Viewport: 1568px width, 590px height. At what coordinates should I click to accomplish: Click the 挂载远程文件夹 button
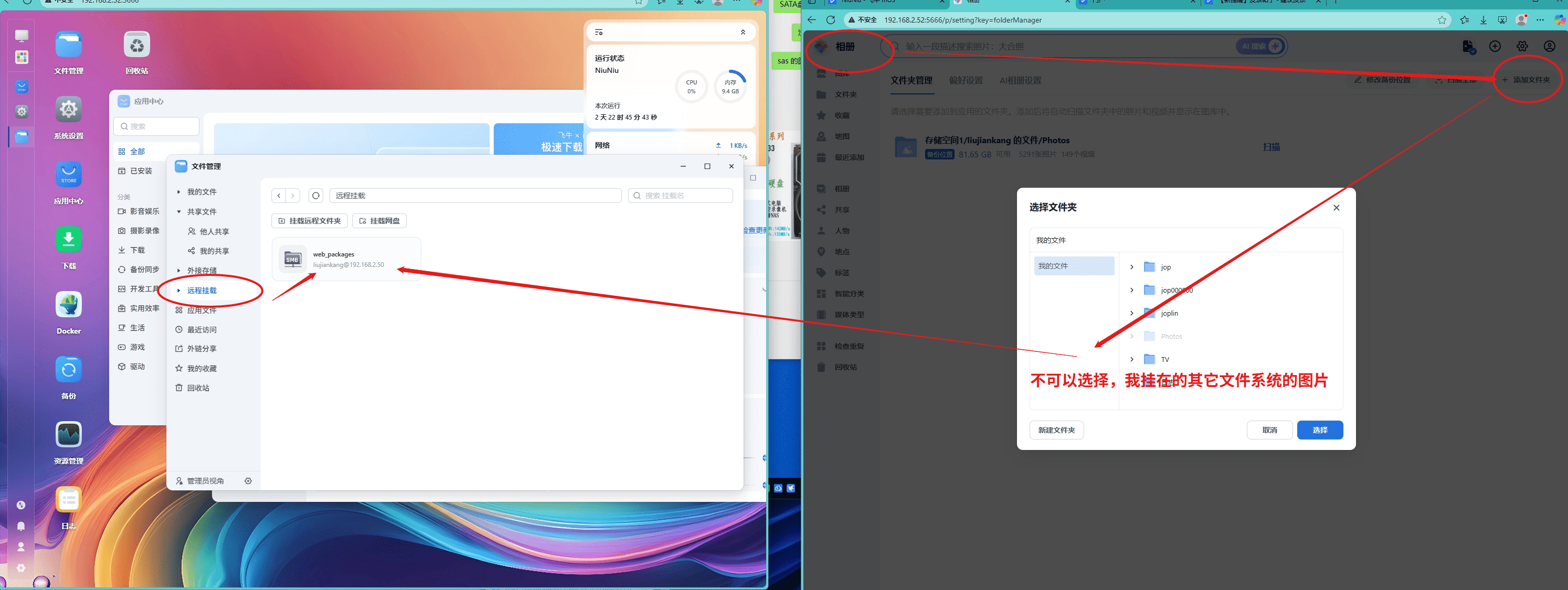pos(309,221)
